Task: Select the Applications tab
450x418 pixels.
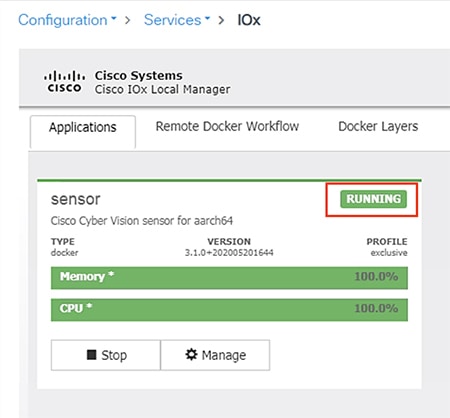Action: point(83,131)
